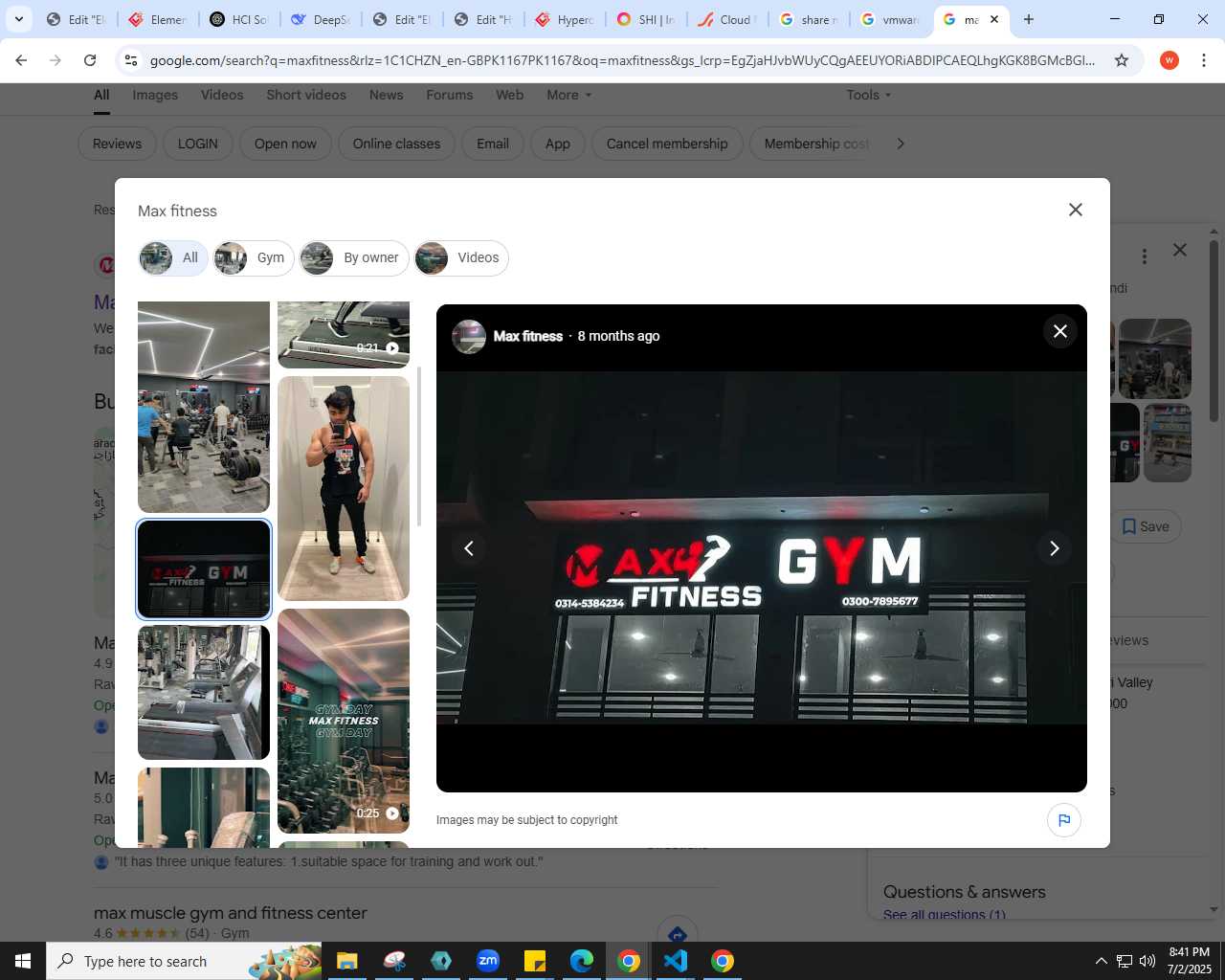Play the 0:25 gym day video thumbnail
The width and height of the screenshot is (1225, 980).
(344, 721)
